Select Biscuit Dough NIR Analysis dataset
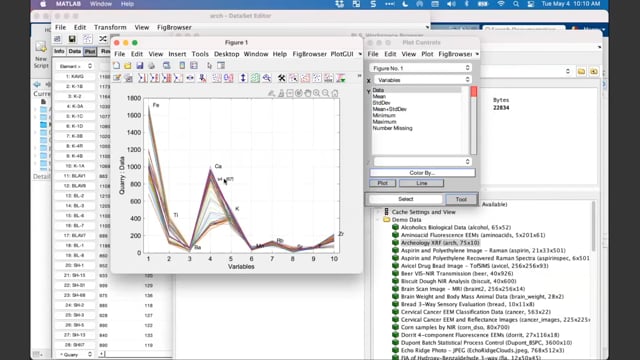 tap(458, 281)
